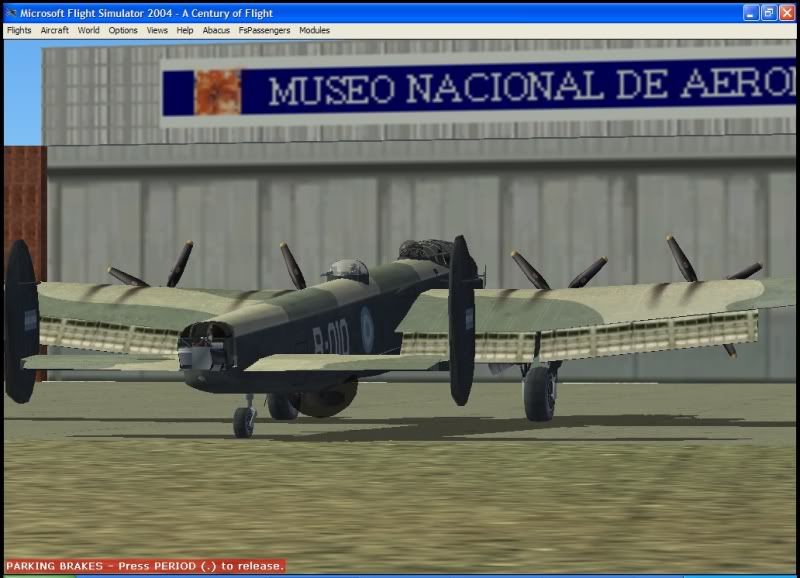The width and height of the screenshot is (800, 578).
Task: Open the FsPassengers menu
Action: [264, 31]
